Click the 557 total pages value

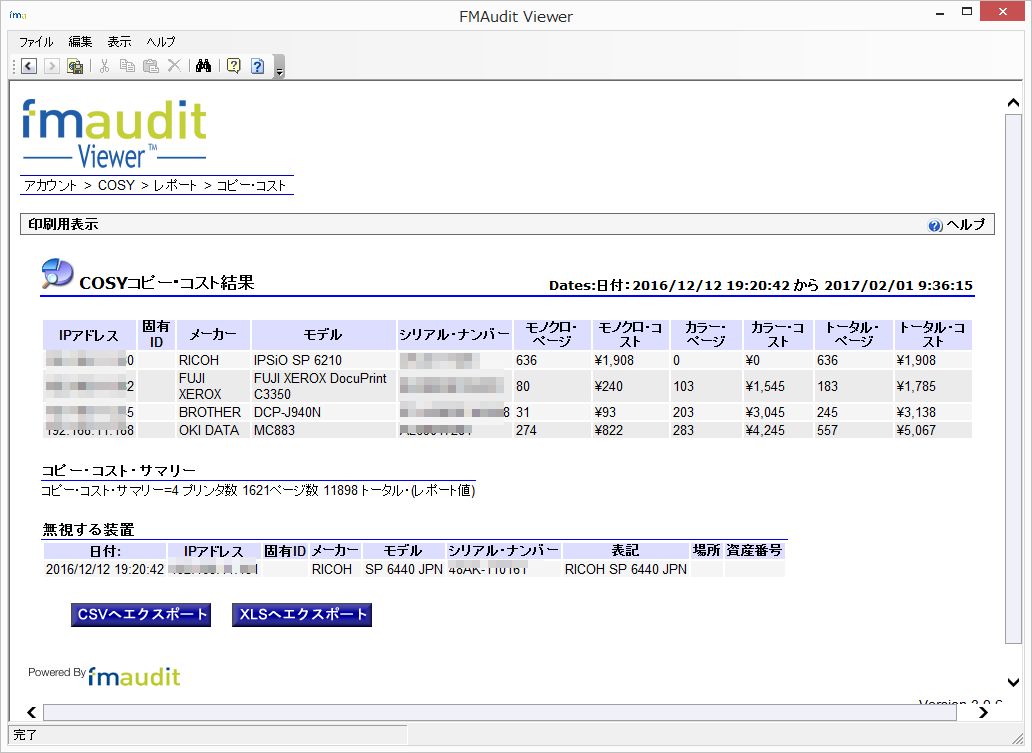click(x=827, y=430)
